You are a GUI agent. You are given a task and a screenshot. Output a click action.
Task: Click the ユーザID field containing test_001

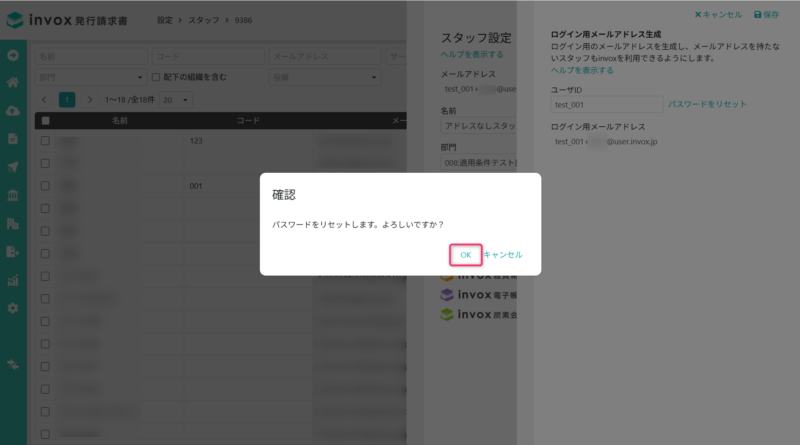tap(607, 105)
